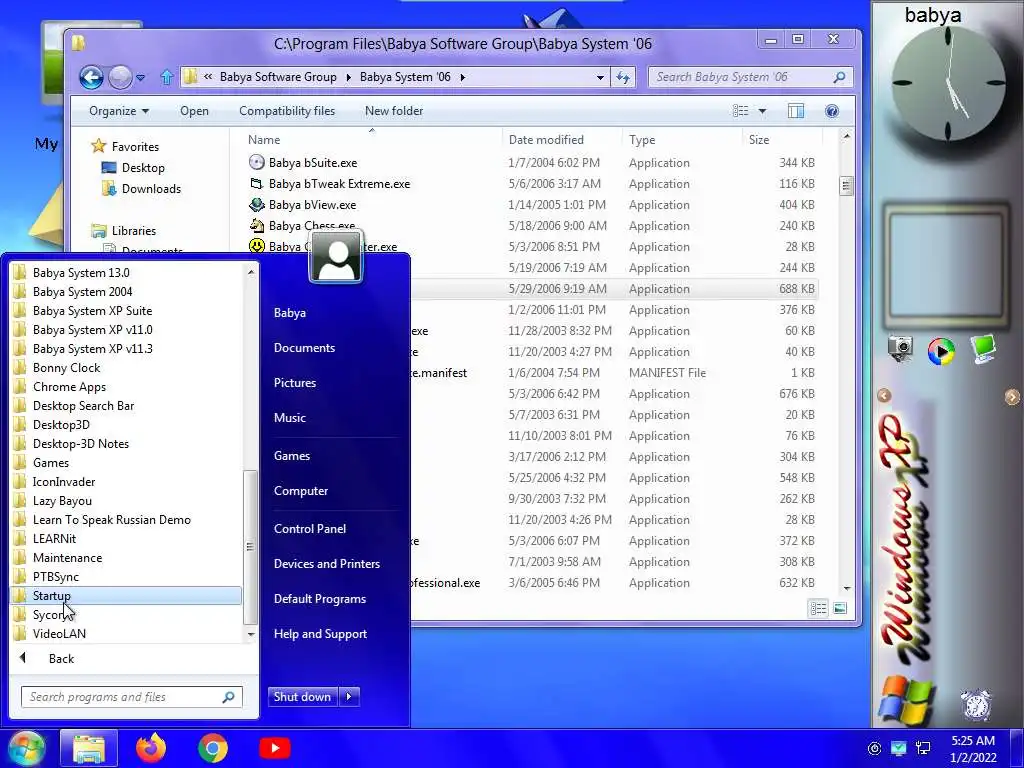The width and height of the screenshot is (1024, 768).
Task: Expand Shut down options arrow
Action: [x=349, y=697]
